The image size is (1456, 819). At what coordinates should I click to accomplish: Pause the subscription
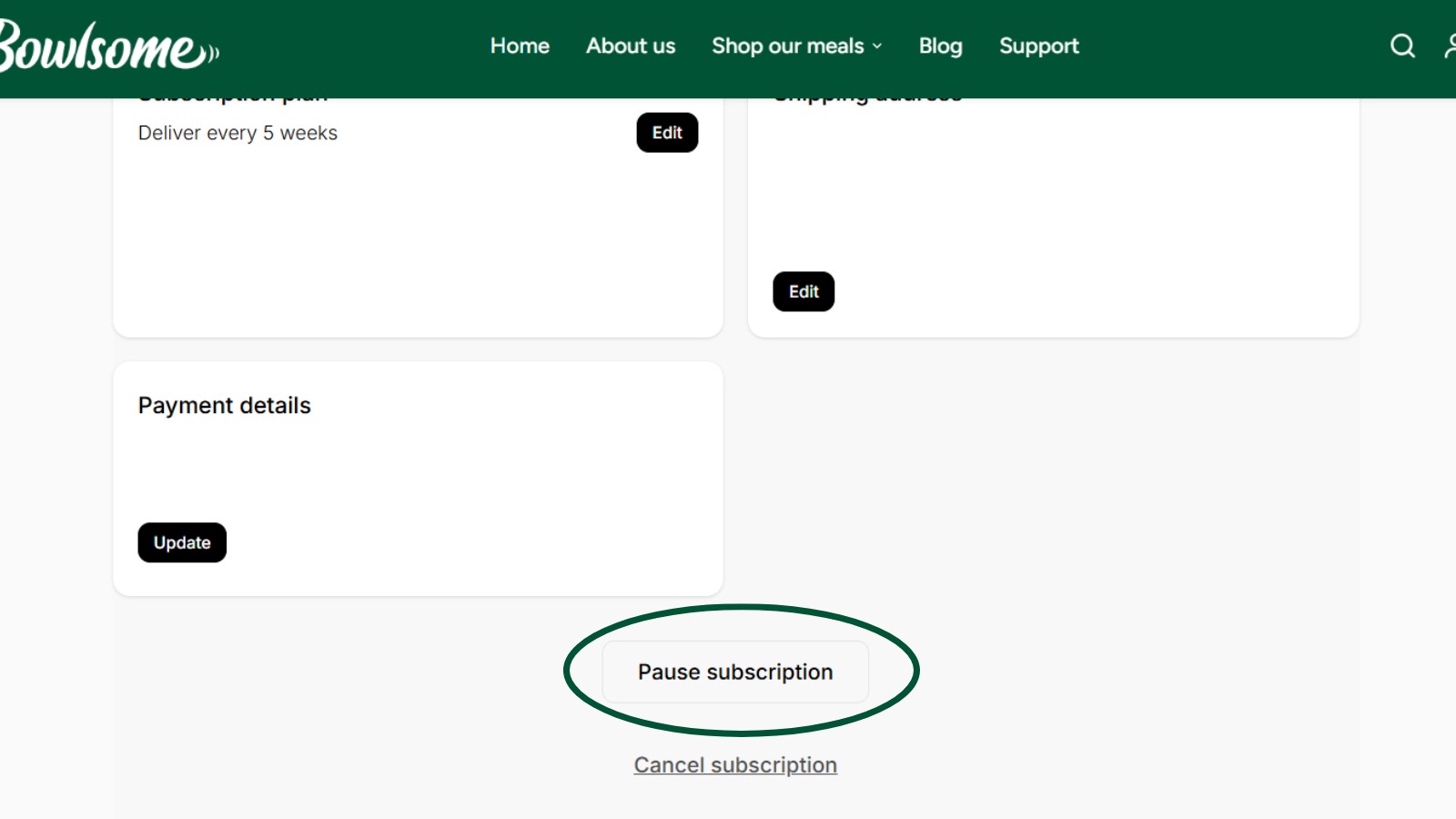tap(735, 672)
